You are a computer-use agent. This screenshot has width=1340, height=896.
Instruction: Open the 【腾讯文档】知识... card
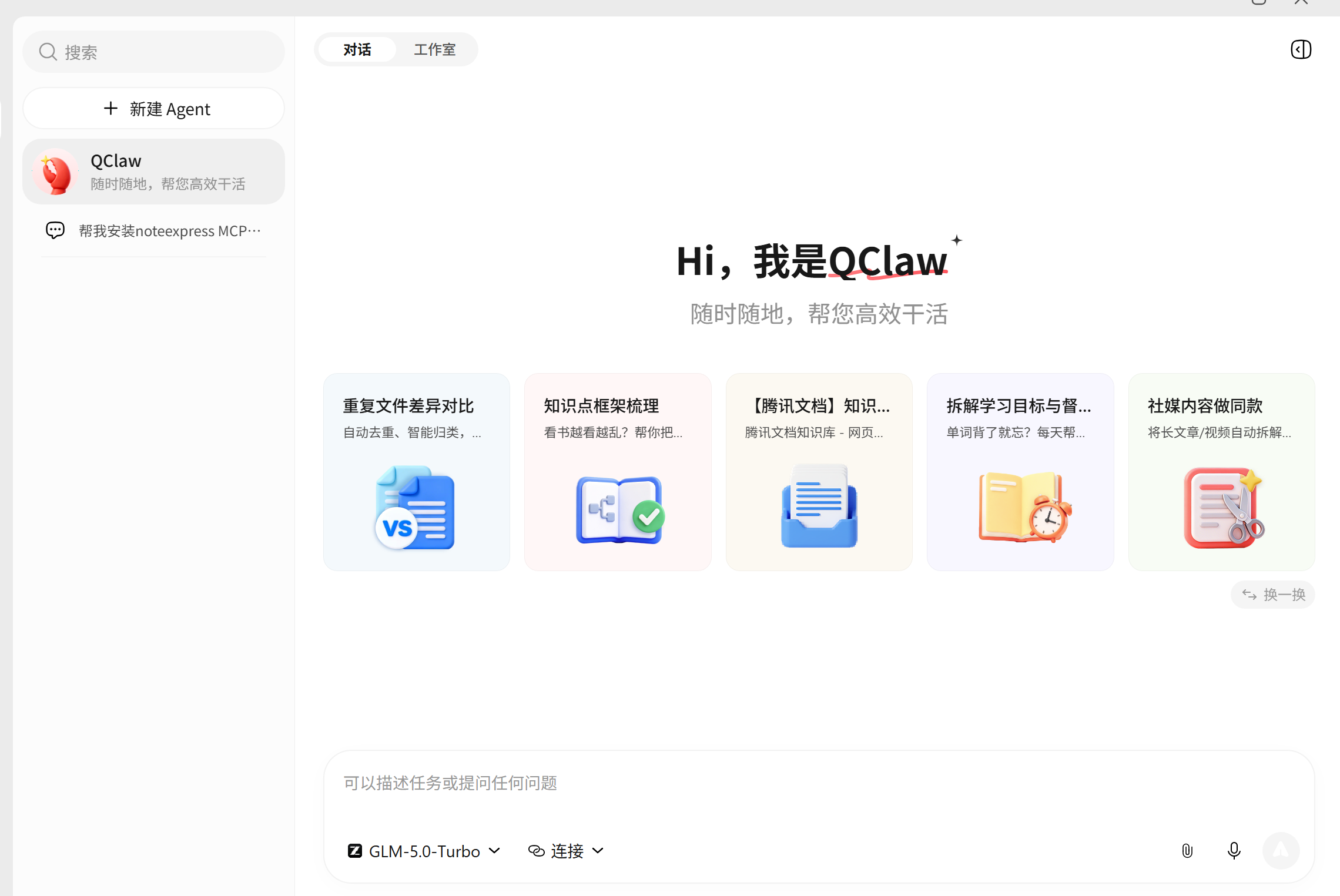point(819,472)
